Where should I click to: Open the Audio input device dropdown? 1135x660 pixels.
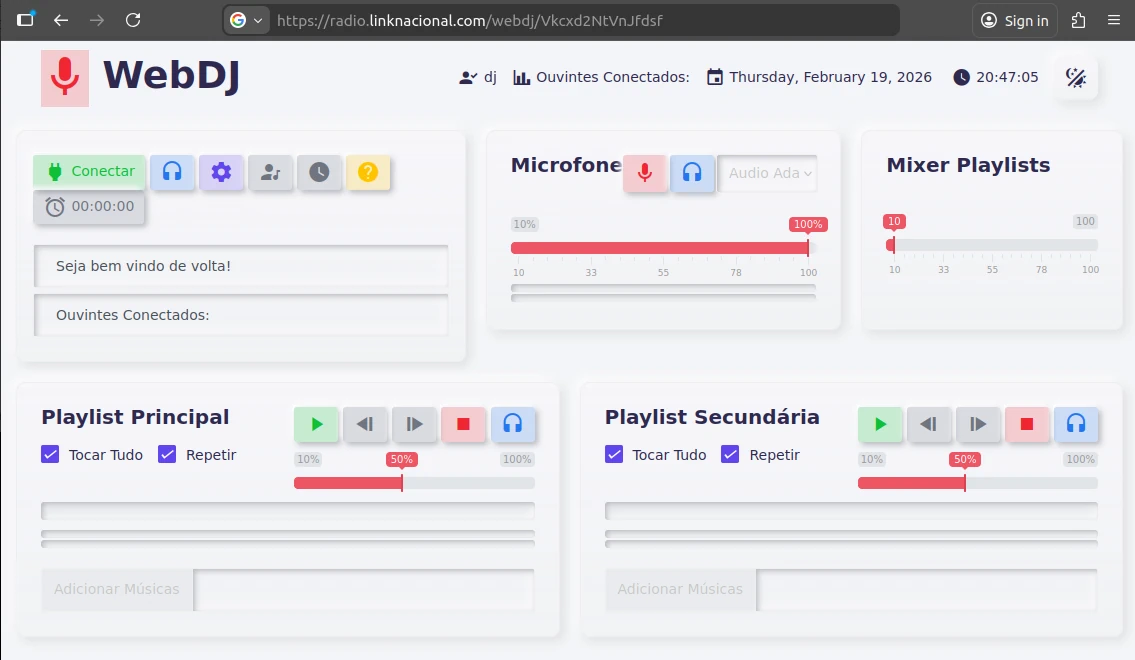click(768, 173)
